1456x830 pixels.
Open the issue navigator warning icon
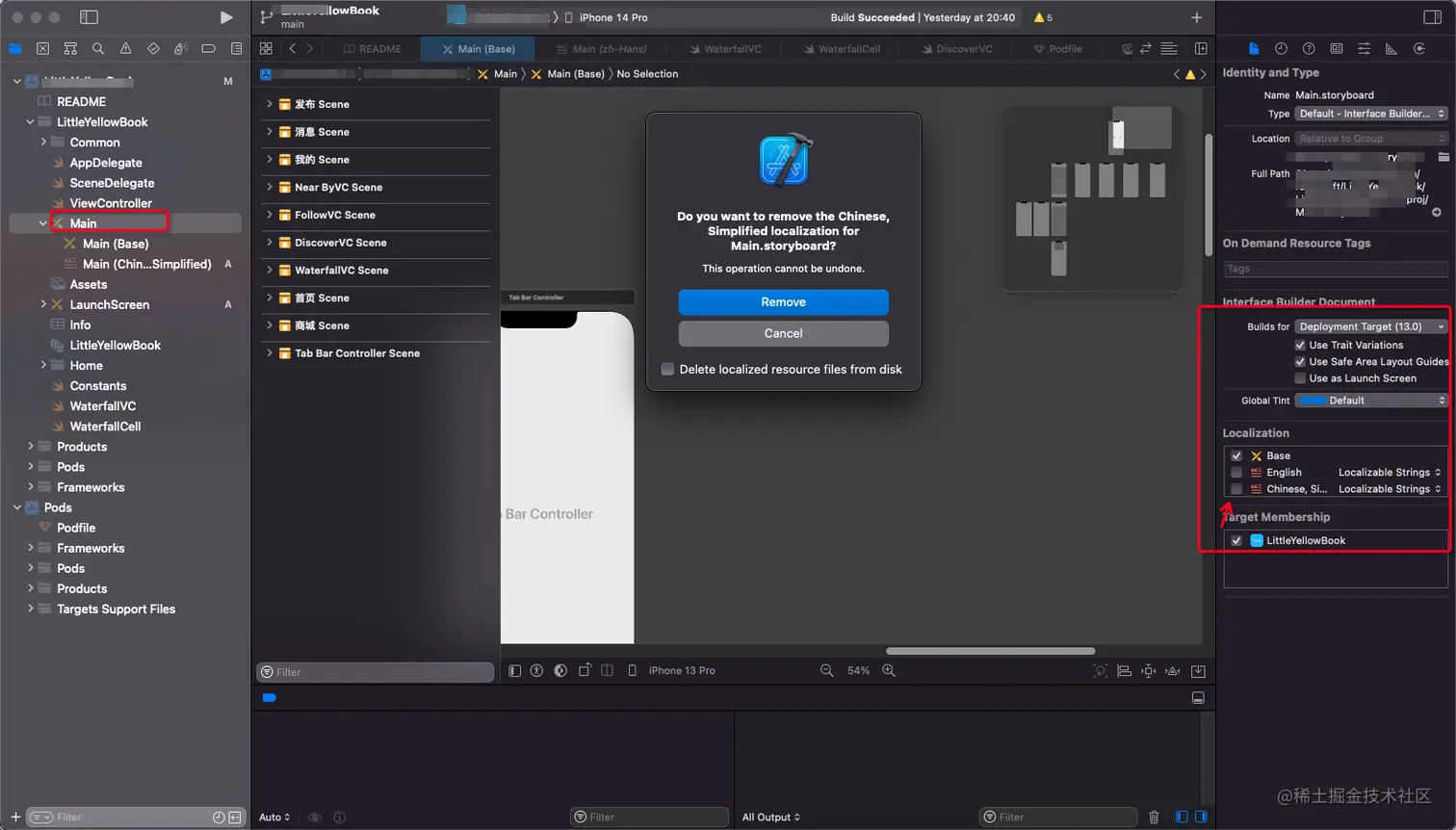tap(125, 48)
